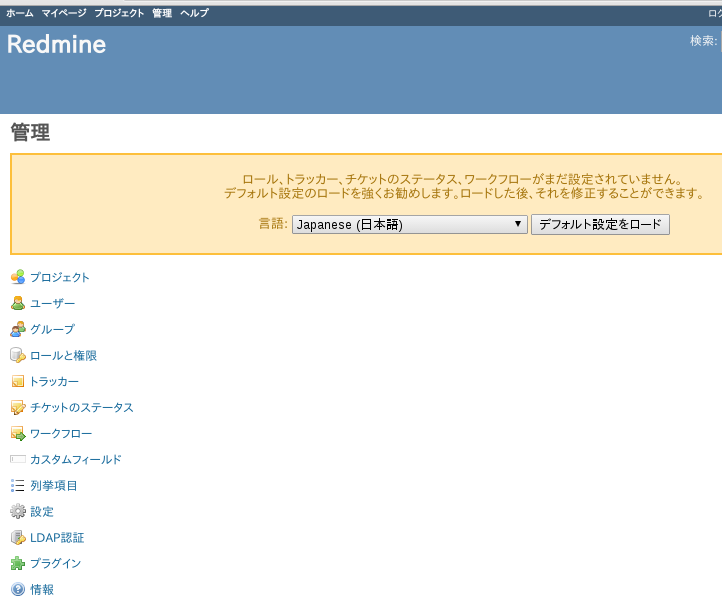Open 設定 settings link
Image resolution: width=722 pixels, height=614 pixels.
42,511
